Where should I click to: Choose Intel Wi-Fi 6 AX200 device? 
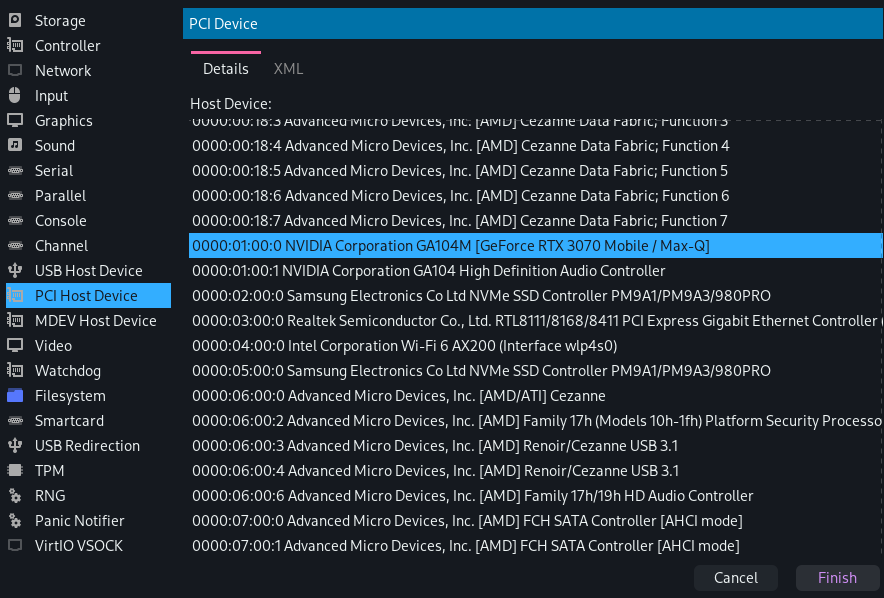(404, 346)
